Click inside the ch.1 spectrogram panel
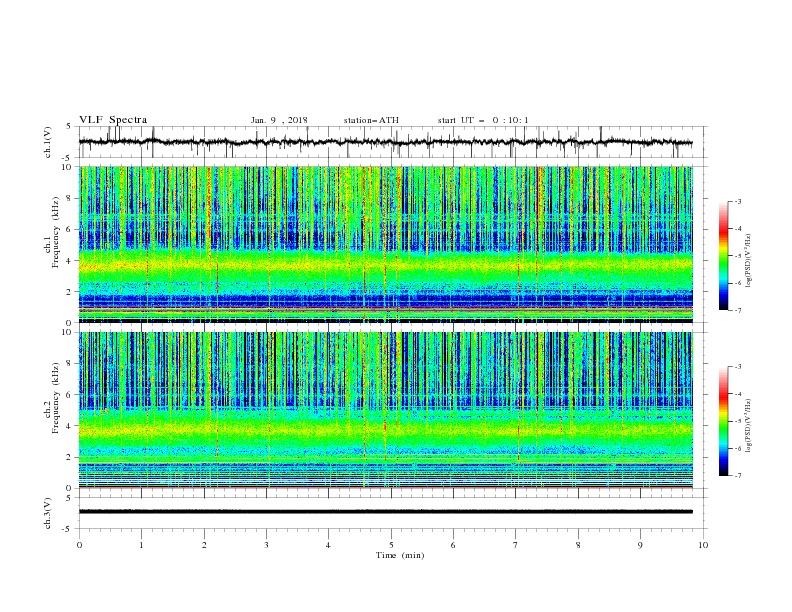Viewport: 792px width, 612px height. (x=385, y=244)
